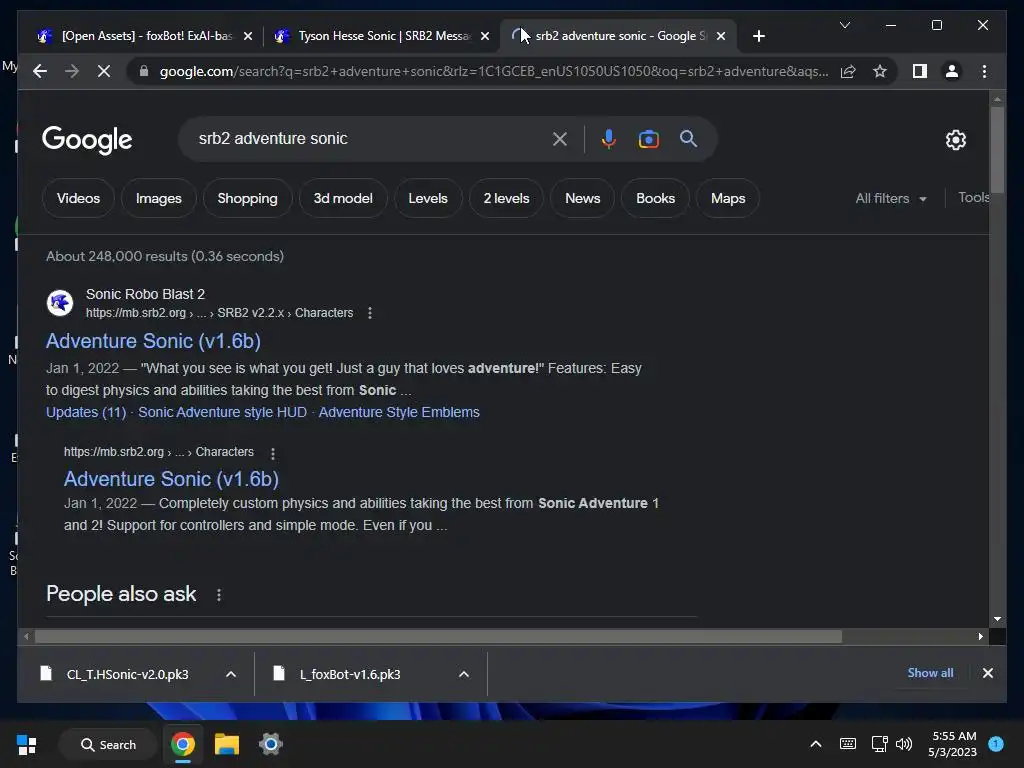Open the Chrome side panel
The height and width of the screenshot is (768, 1024).
pyautogui.click(x=920, y=71)
